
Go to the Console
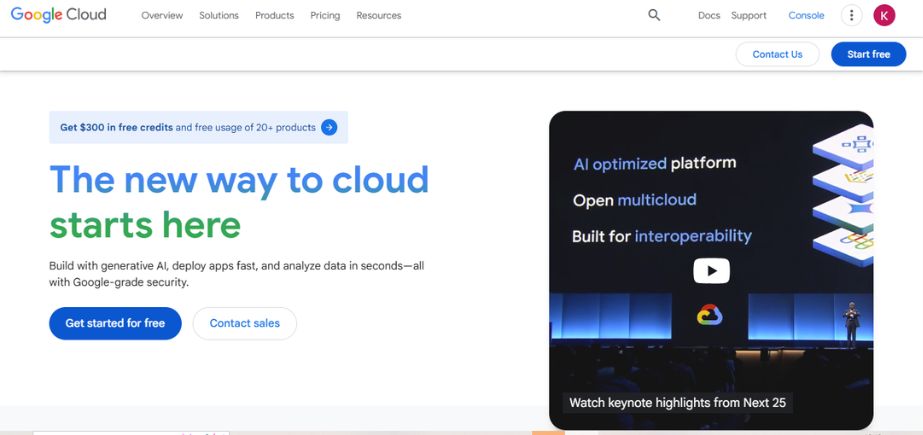point(806,16)
